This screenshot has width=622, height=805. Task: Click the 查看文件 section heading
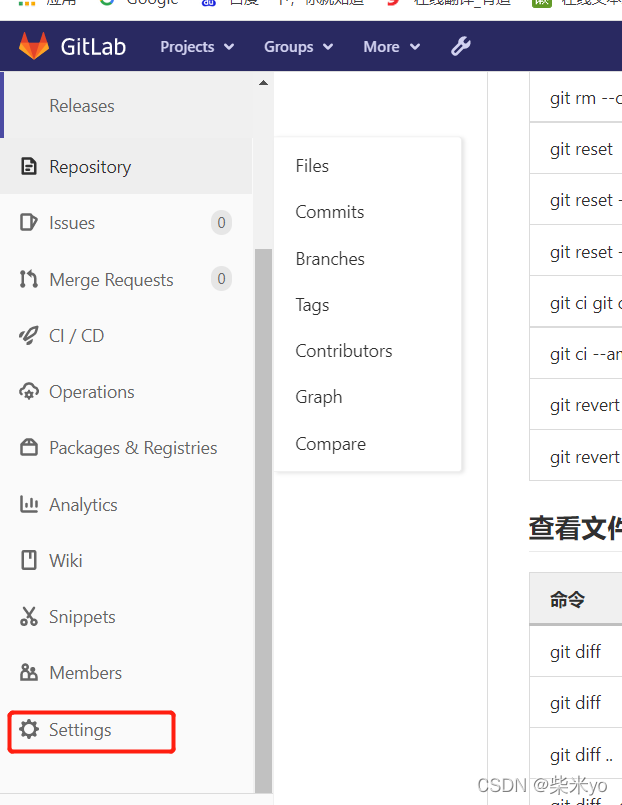pyautogui.click(x=575, y=528)
